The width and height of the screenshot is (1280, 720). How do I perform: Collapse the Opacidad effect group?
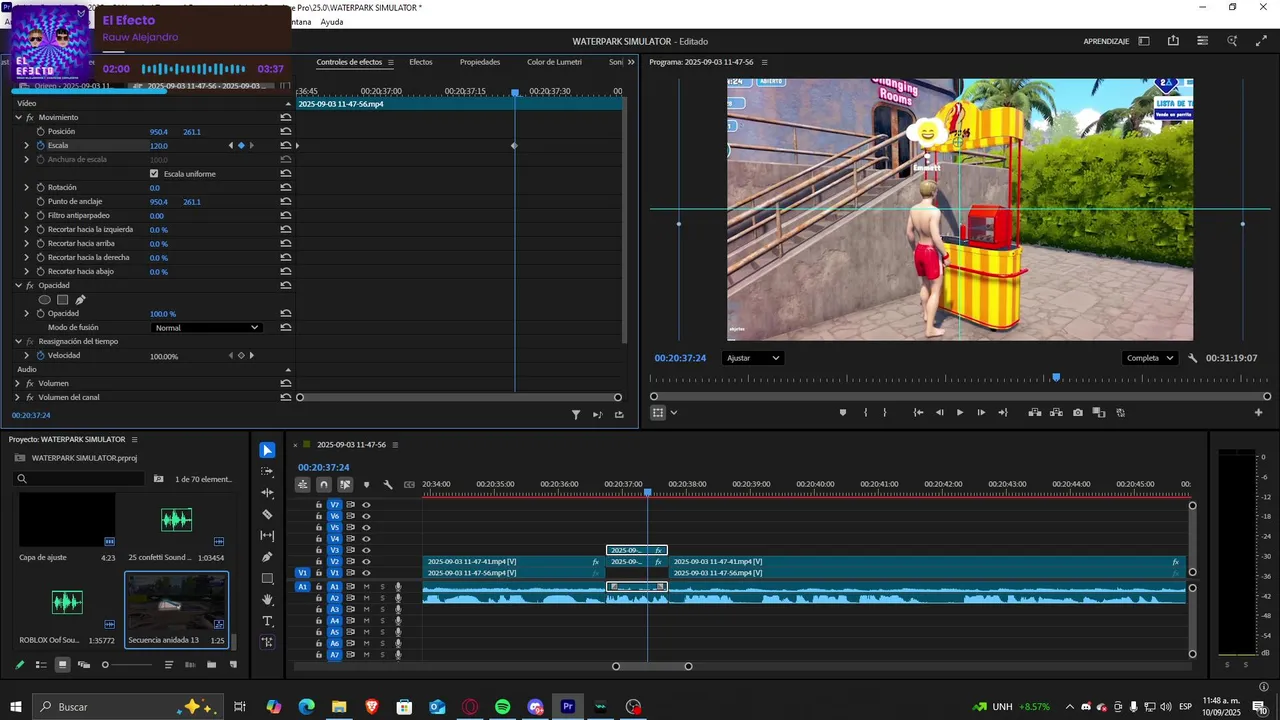(18, 285)
